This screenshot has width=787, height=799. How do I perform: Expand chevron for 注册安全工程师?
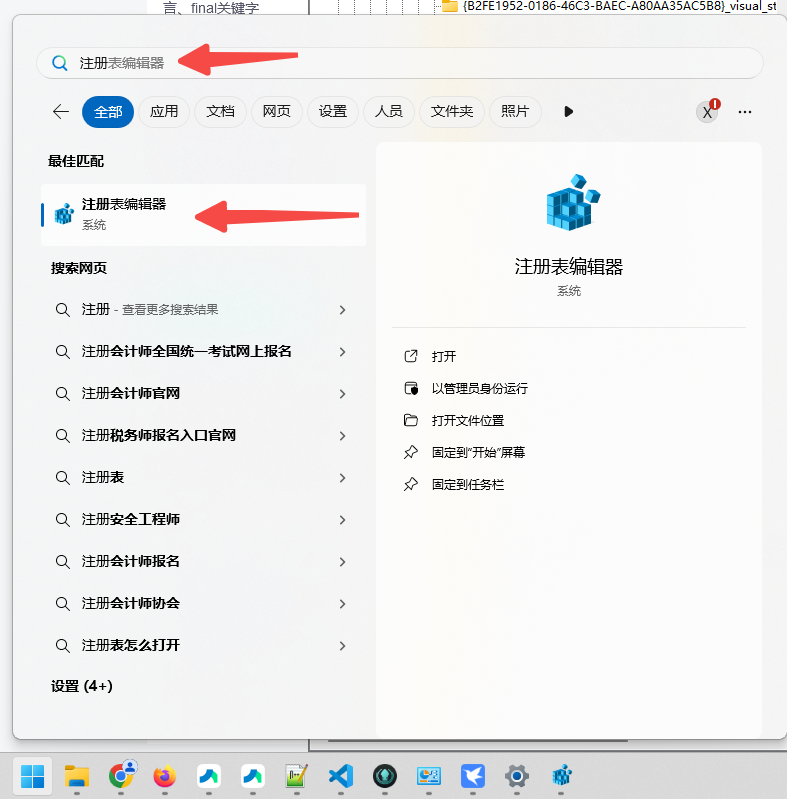tap(343, 520)
